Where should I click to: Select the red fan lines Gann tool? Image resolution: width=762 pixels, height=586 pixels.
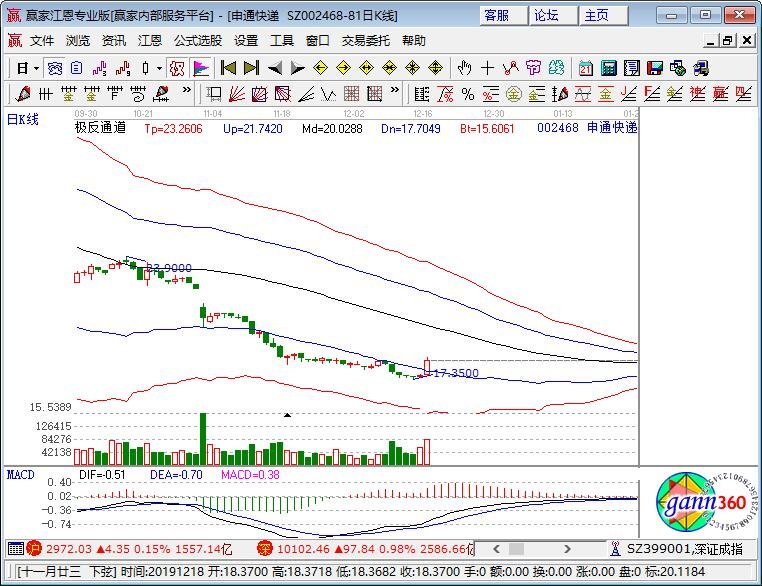pos(237,94)
